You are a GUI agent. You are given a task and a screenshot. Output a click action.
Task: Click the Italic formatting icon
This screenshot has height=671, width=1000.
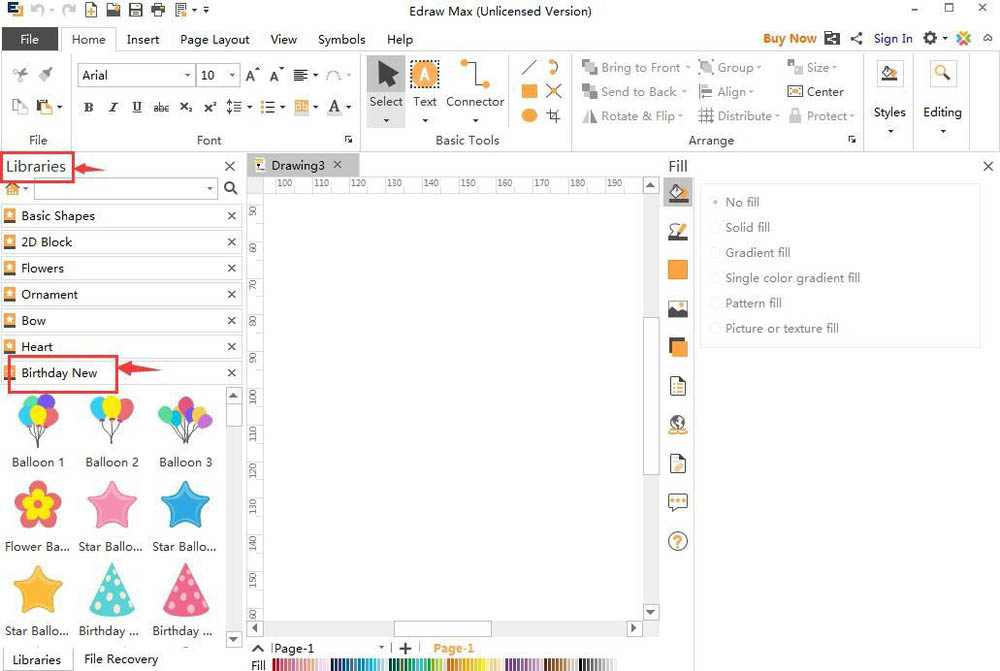click(x=113, y=107)
